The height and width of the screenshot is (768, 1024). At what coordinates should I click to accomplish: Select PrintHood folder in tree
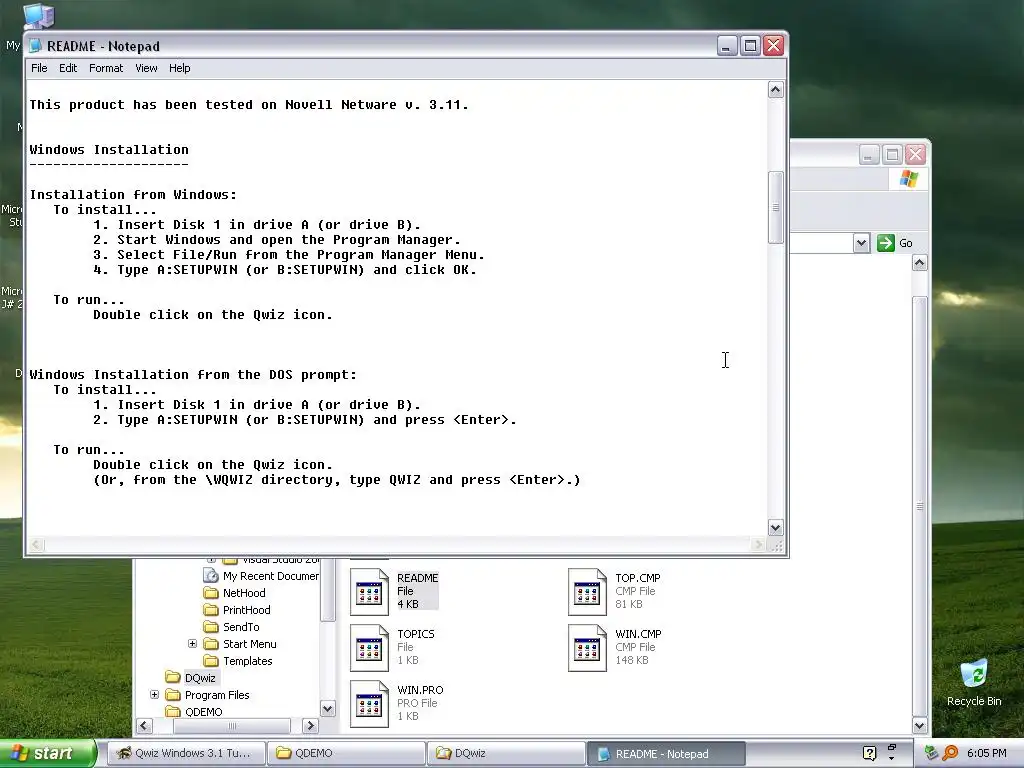[x=246, y=610]
